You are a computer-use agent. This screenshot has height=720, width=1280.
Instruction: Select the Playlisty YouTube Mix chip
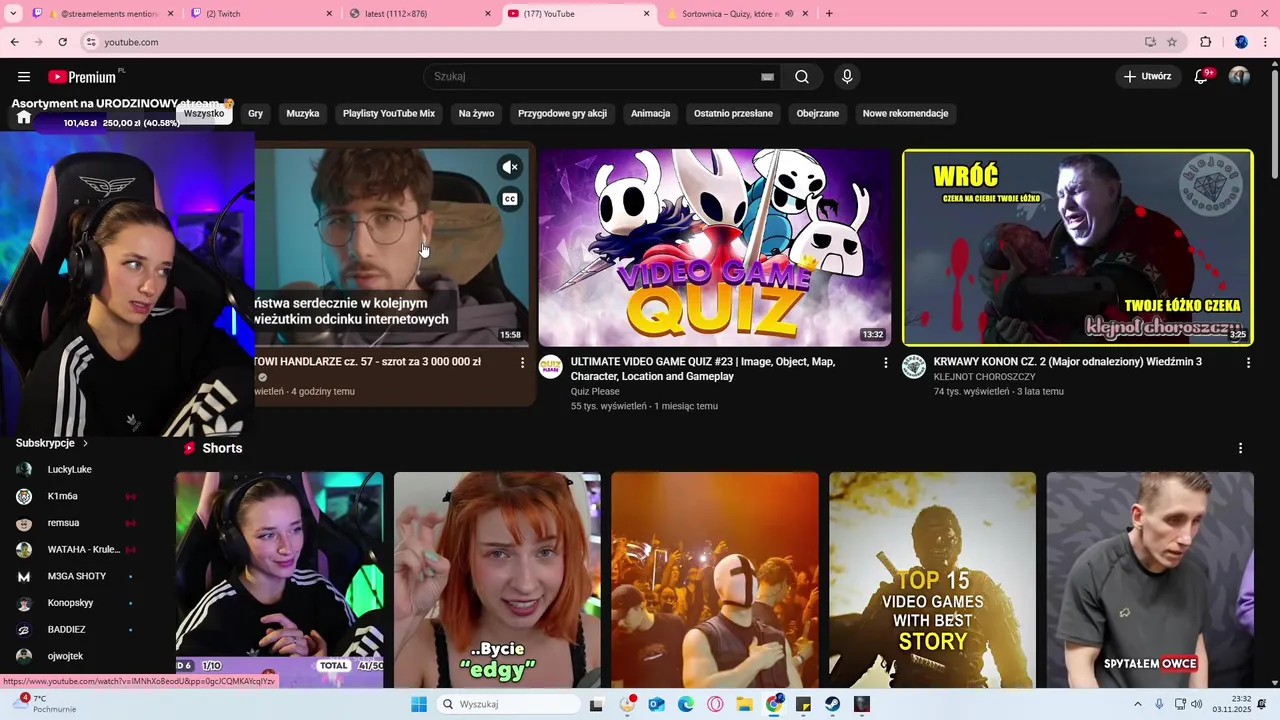click(389, 113)
